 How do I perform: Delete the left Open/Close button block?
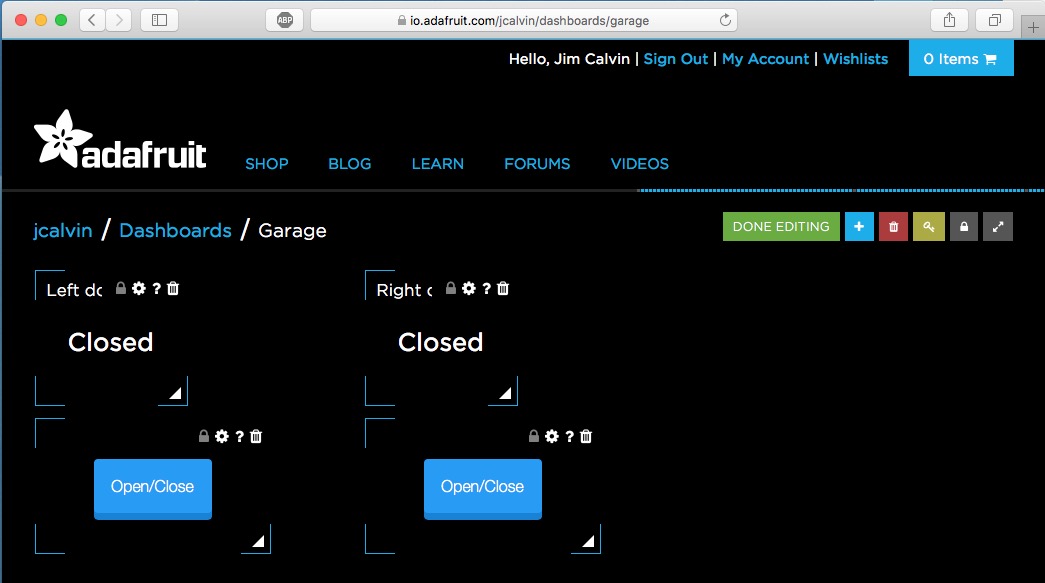pyautogui.click(x=256, y=436)
